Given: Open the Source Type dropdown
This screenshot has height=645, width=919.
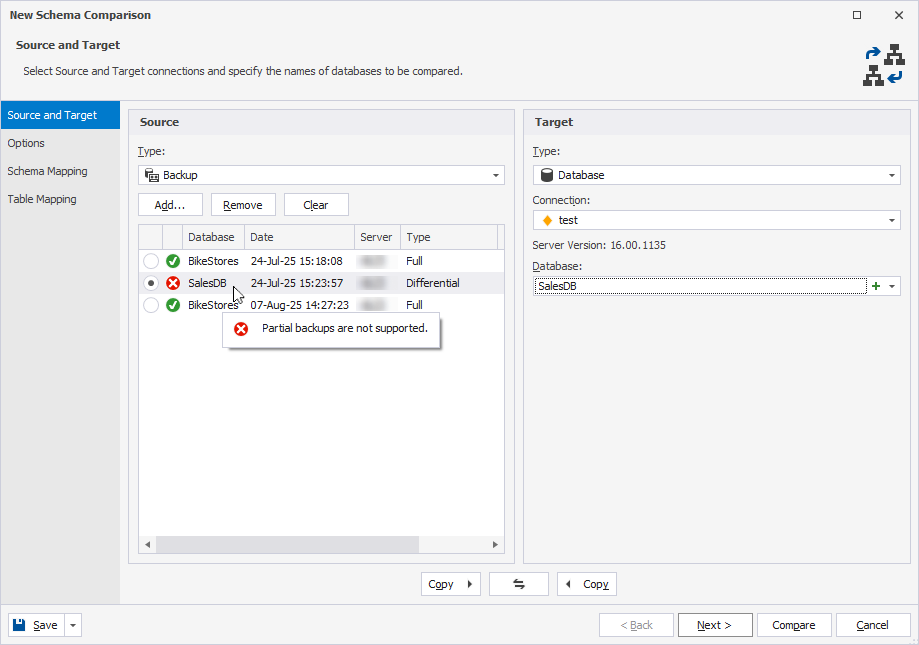Looking at the screenshot, I should click(x=496, y=173).
